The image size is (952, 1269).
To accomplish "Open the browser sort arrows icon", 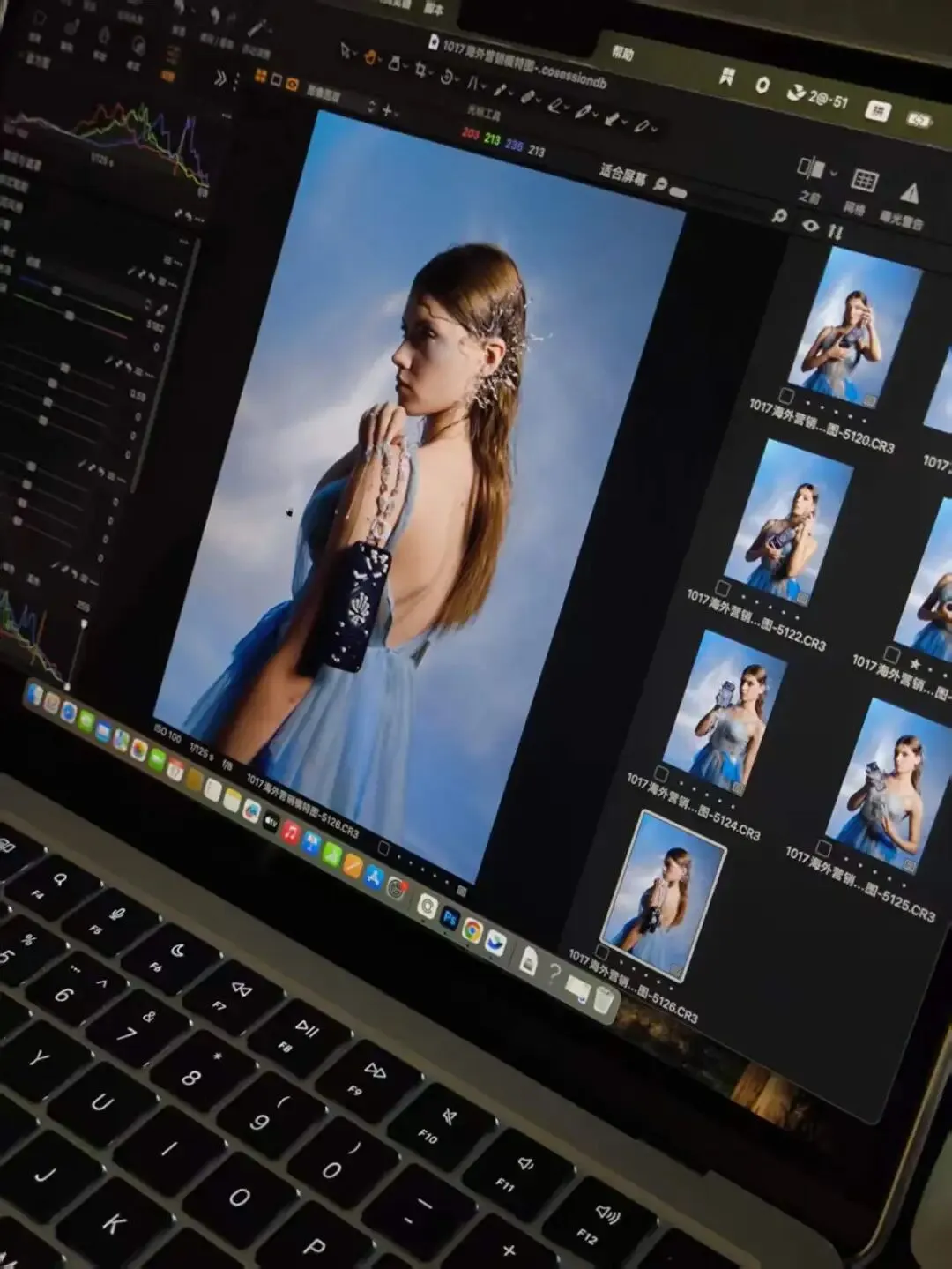I will pos(835,232).
